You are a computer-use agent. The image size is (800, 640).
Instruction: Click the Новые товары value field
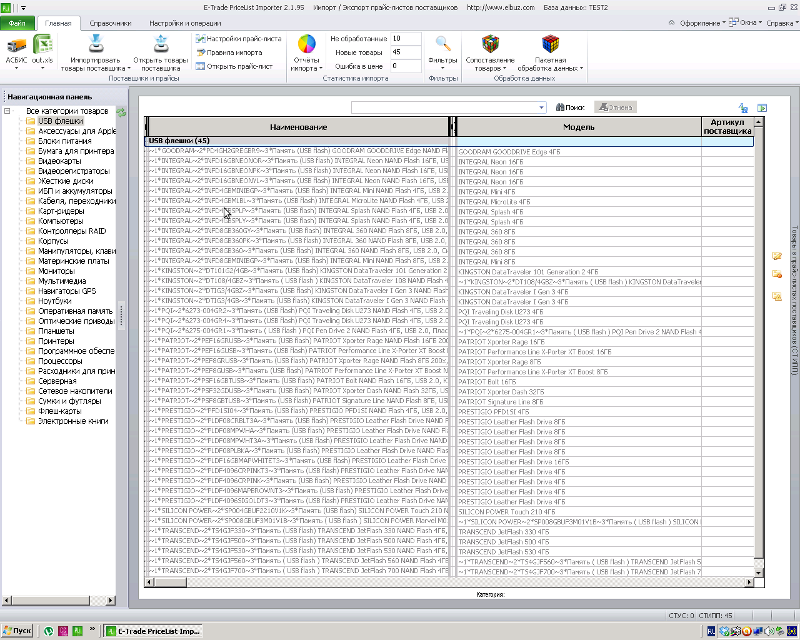(406, 52)
